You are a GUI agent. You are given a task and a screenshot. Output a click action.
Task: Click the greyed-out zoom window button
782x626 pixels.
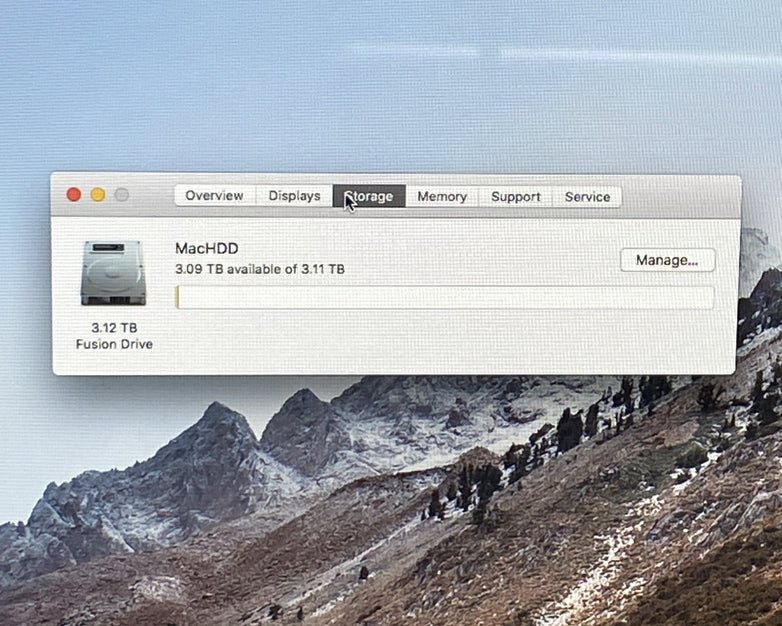[x=122, y=195]
